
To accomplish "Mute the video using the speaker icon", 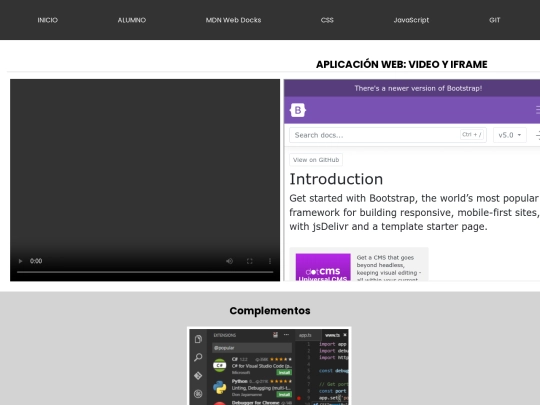I will (x=229, y=261).
